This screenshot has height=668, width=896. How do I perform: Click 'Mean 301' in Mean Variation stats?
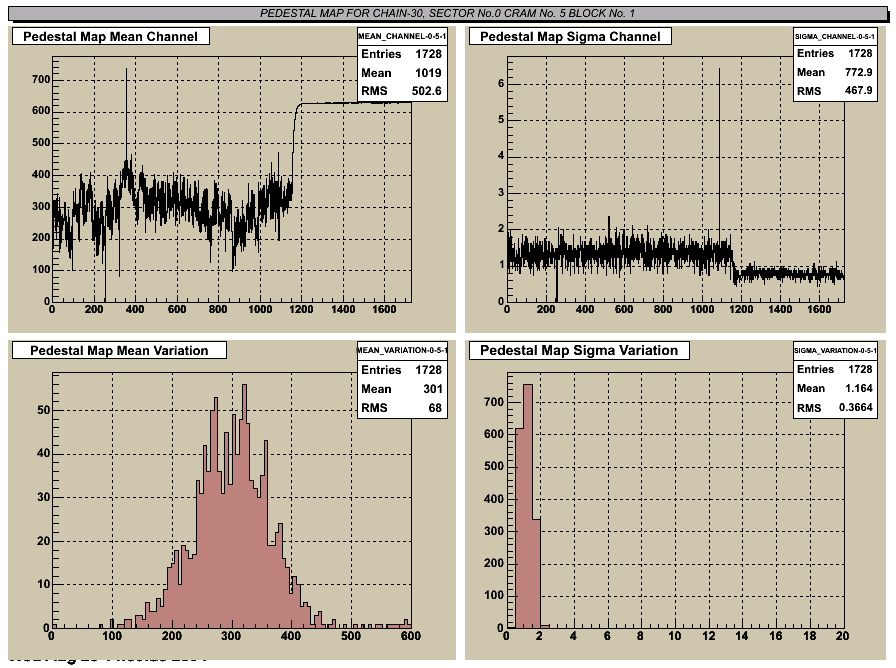[x=401, y=389]
